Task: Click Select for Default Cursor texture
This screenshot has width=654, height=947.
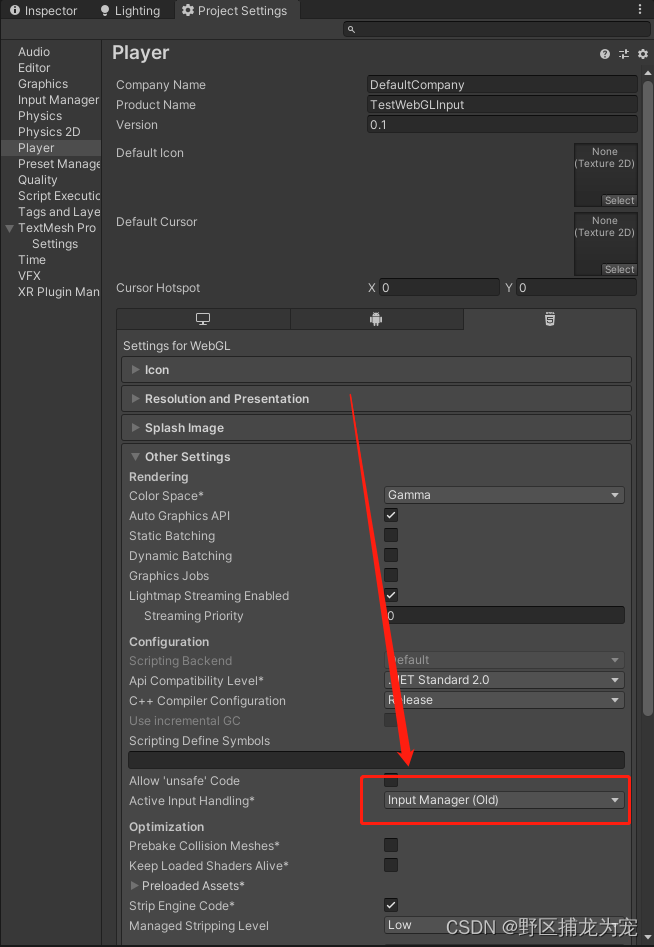Action: (619, 269)
